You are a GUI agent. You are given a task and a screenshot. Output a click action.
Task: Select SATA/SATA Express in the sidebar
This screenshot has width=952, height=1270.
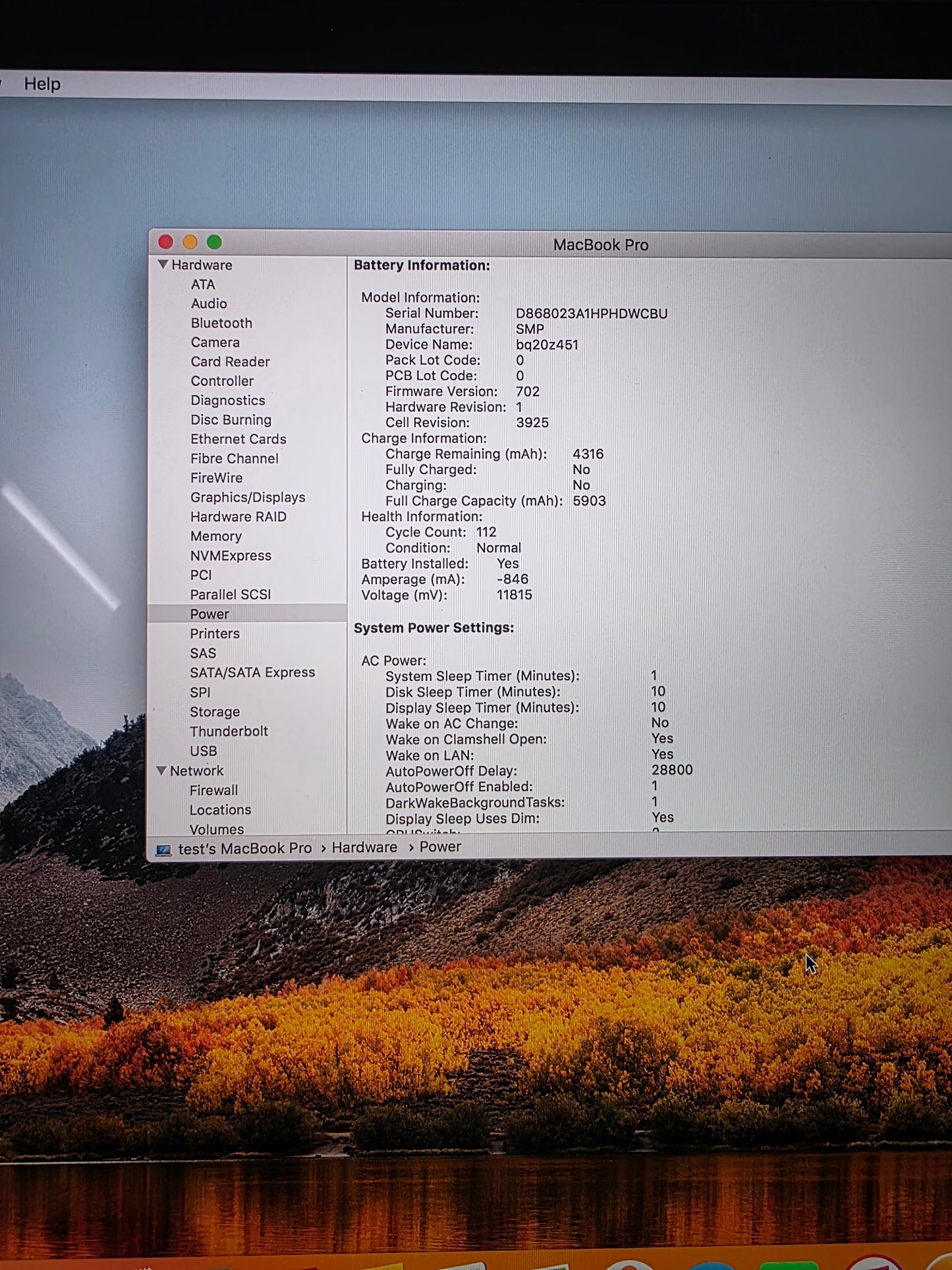tap(252, 672)
